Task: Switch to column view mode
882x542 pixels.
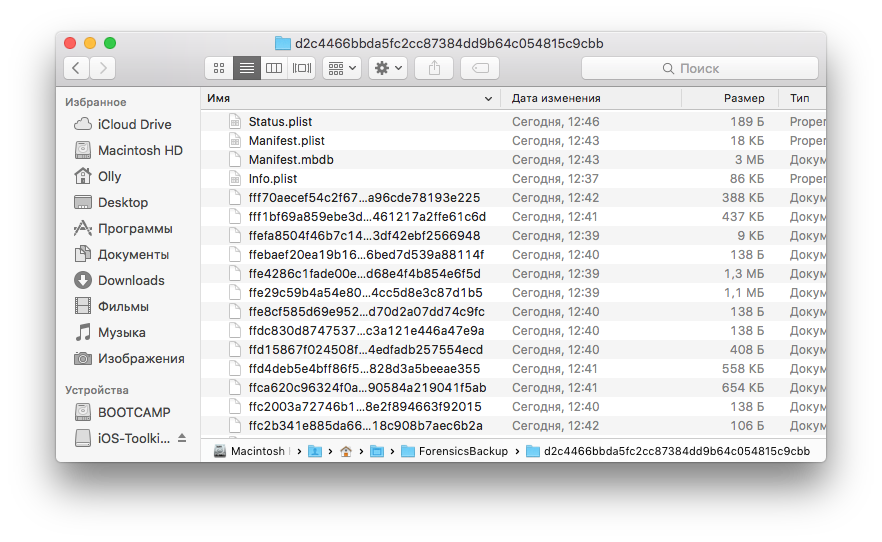Action: 274,68
